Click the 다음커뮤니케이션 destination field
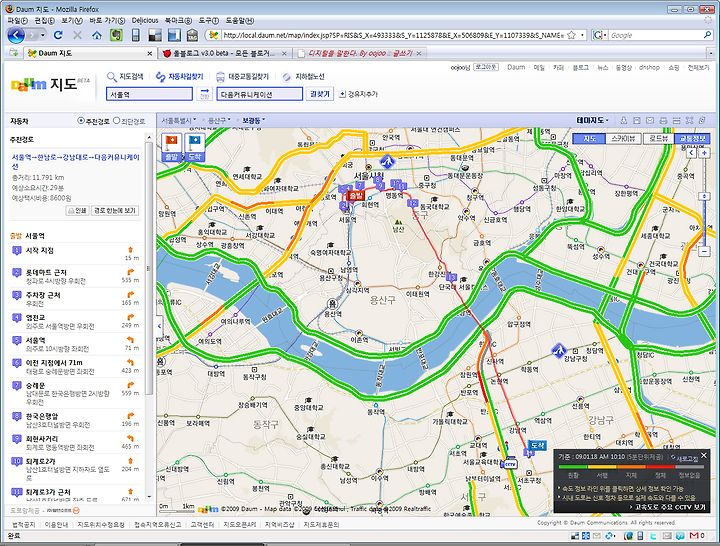 pyautogui.click(x=259, y=94)
